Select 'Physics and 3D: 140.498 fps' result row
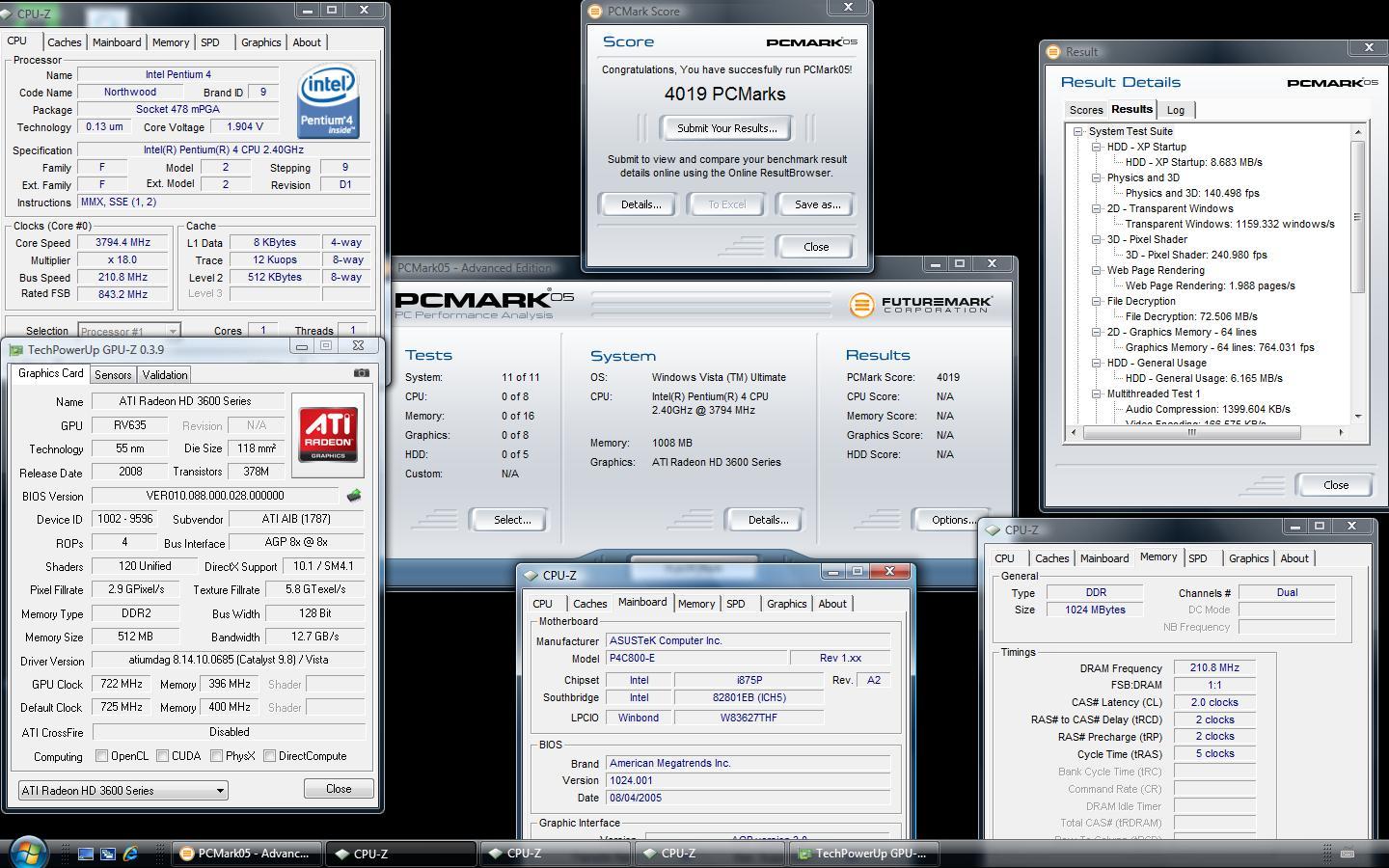Viewport: 1389px width, 868px height. coord(1192,193)
